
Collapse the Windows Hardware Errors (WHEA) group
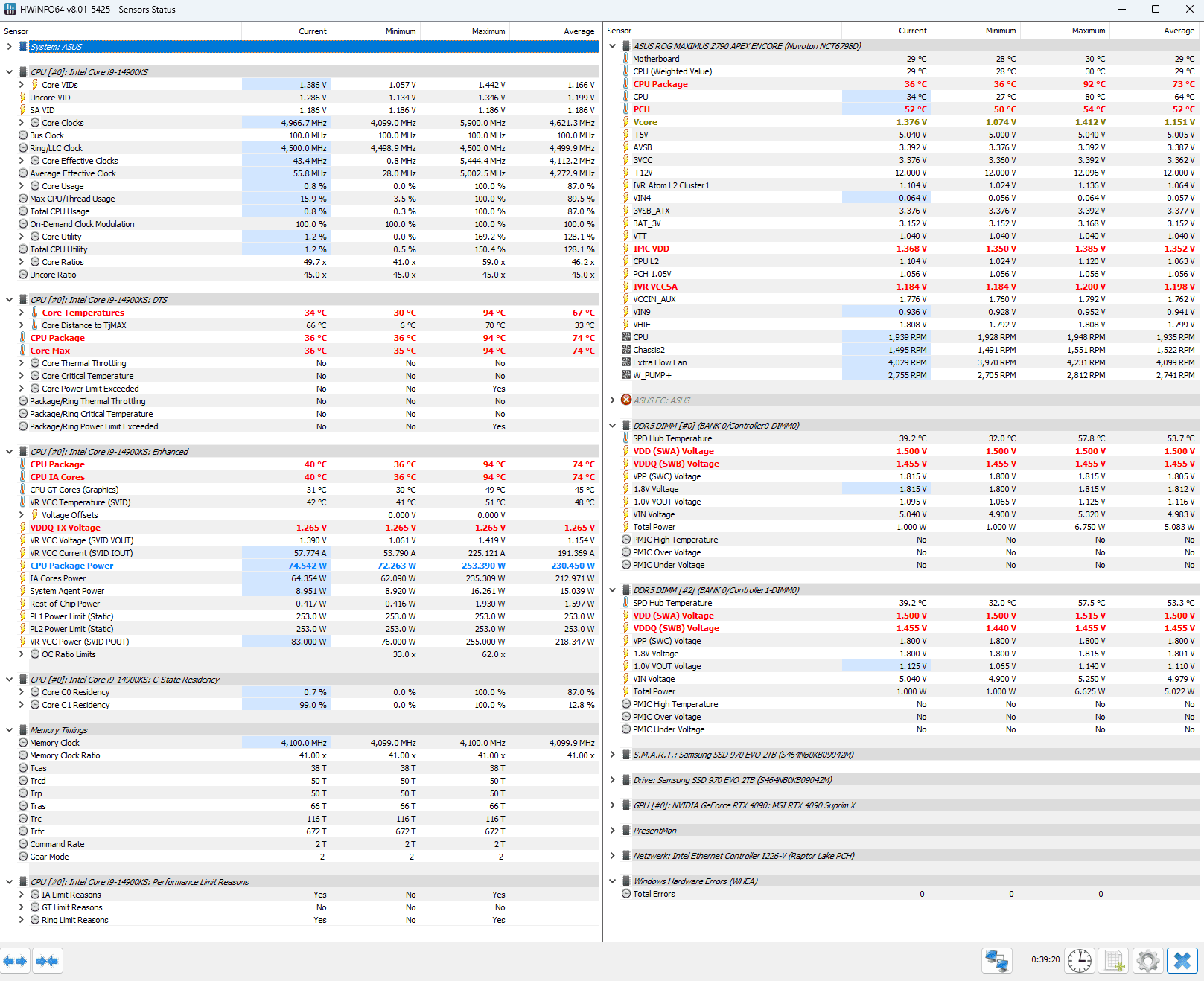click(x=612, y=881)
